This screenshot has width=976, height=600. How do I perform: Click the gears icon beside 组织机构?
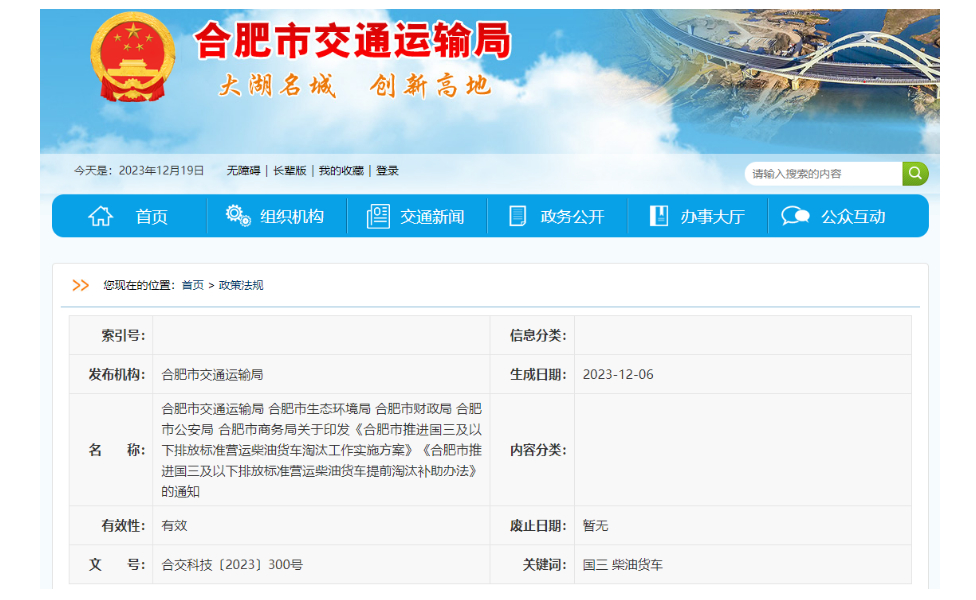[238, 216]
